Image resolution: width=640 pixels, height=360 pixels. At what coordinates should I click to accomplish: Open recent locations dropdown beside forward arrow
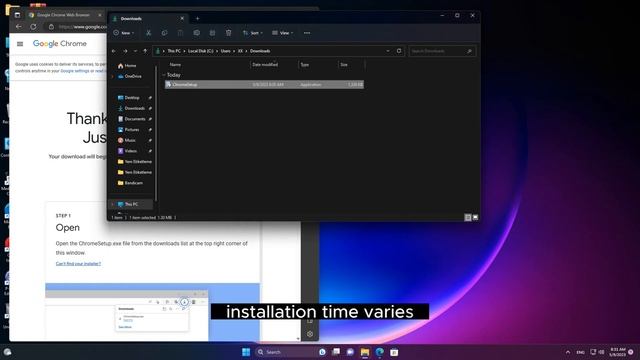[135, 51]
